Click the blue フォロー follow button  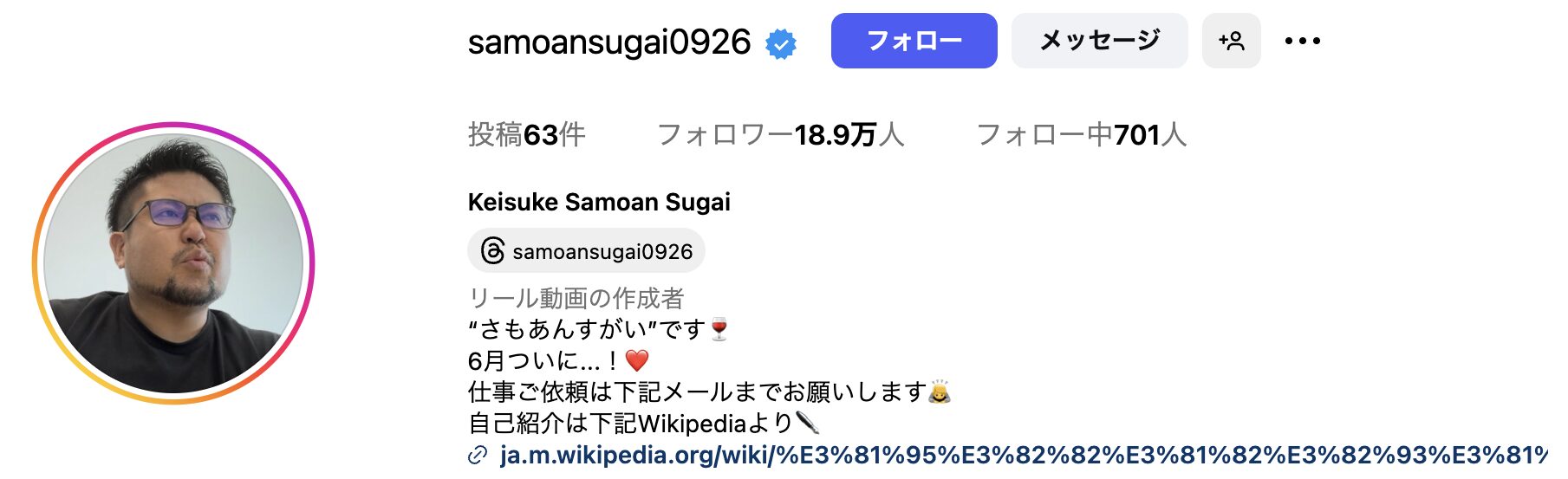[x=914, y=41]
